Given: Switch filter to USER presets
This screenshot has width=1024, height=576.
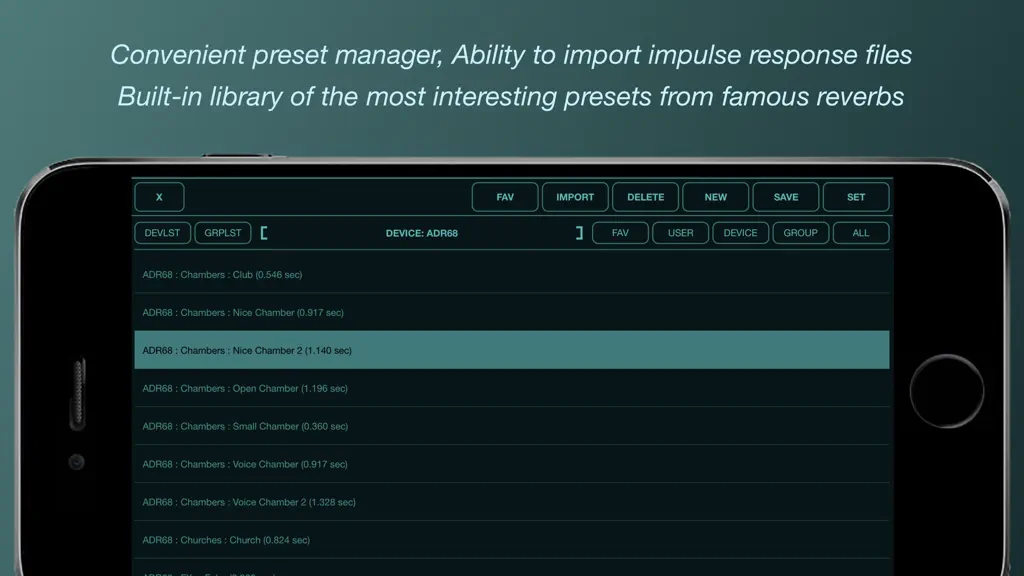Looking at the screenshot, I should click(680, 232).
